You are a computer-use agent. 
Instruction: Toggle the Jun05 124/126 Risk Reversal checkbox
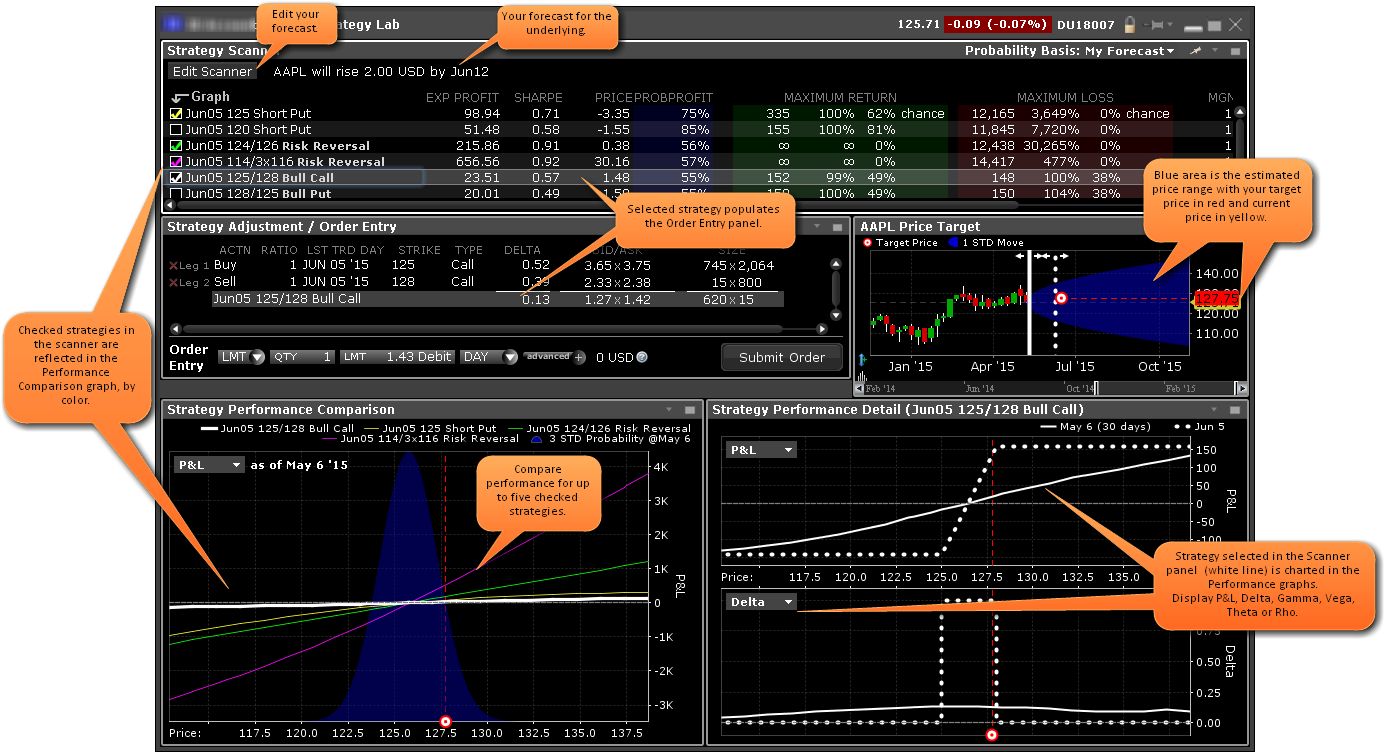[x=176, y=146]
